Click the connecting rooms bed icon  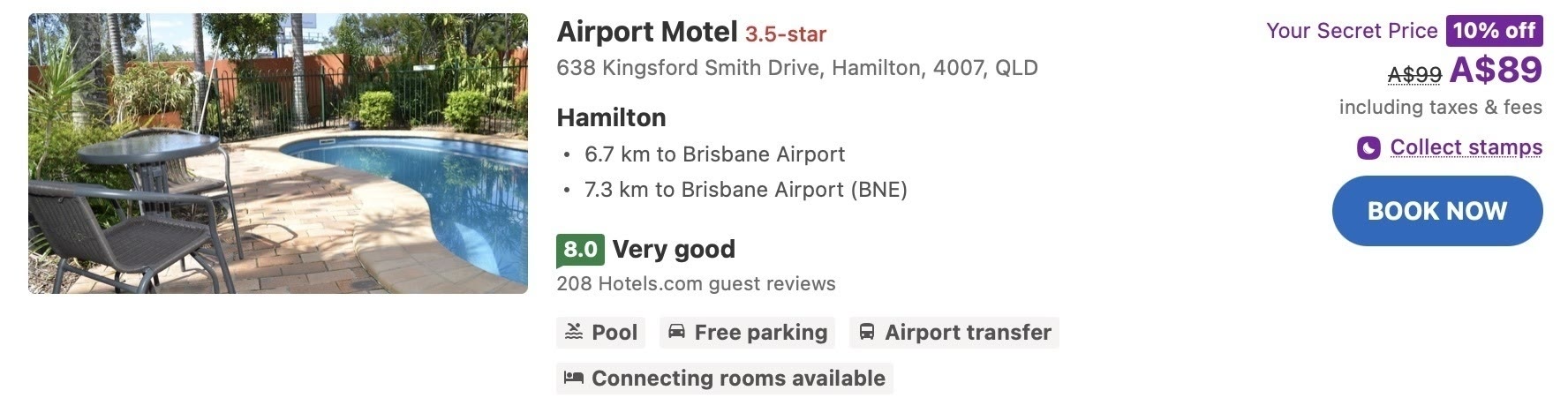point(574,378)
